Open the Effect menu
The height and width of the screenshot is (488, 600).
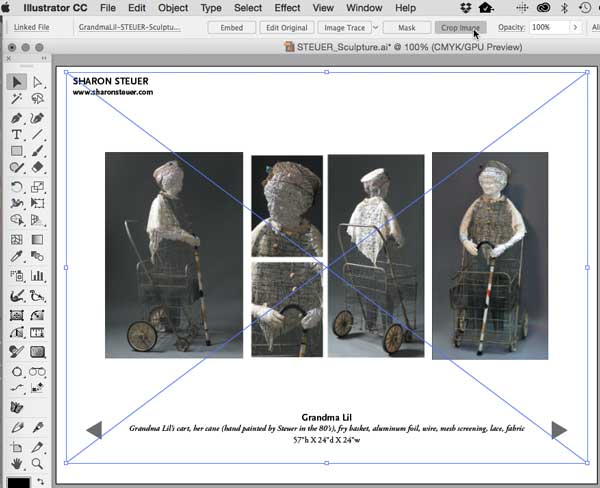point(287,8)
